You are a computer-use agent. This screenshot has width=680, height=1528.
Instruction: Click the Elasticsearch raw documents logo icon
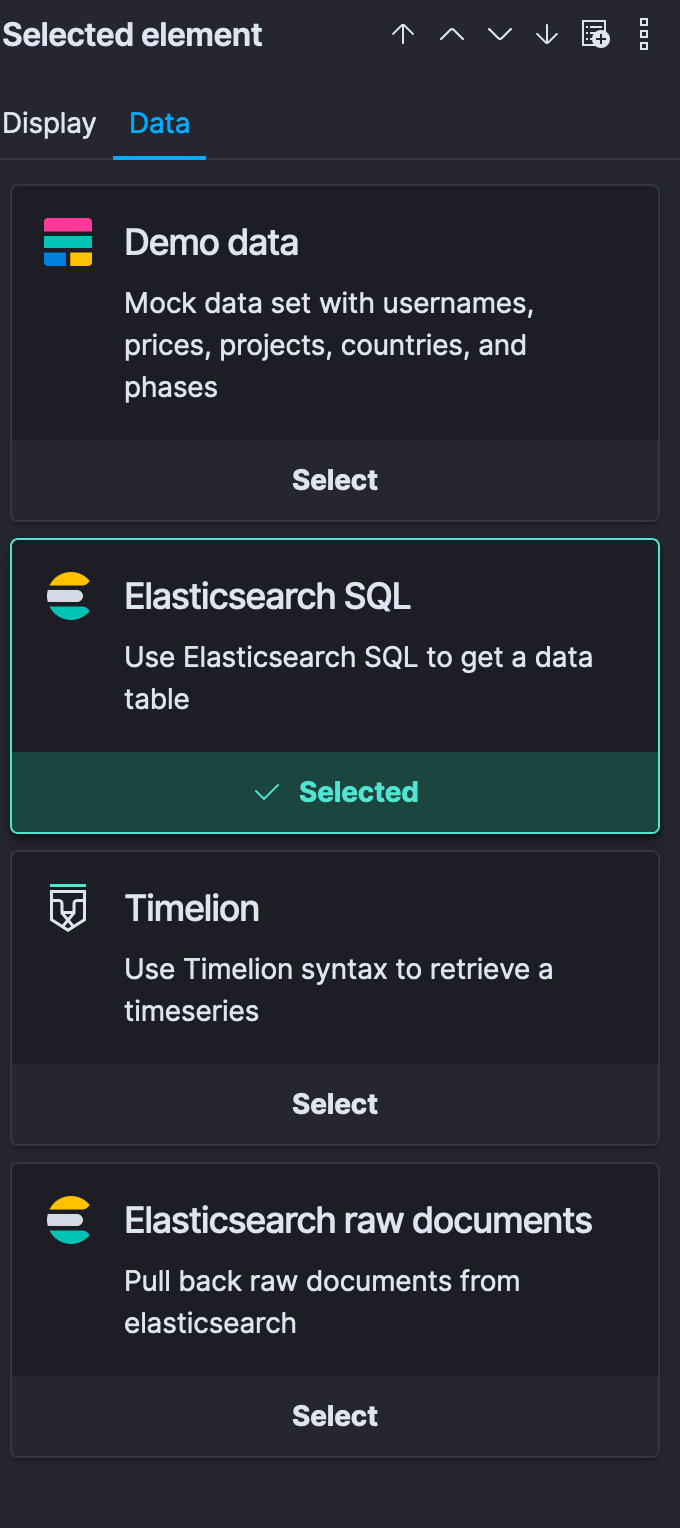[x=68, y=1220]
